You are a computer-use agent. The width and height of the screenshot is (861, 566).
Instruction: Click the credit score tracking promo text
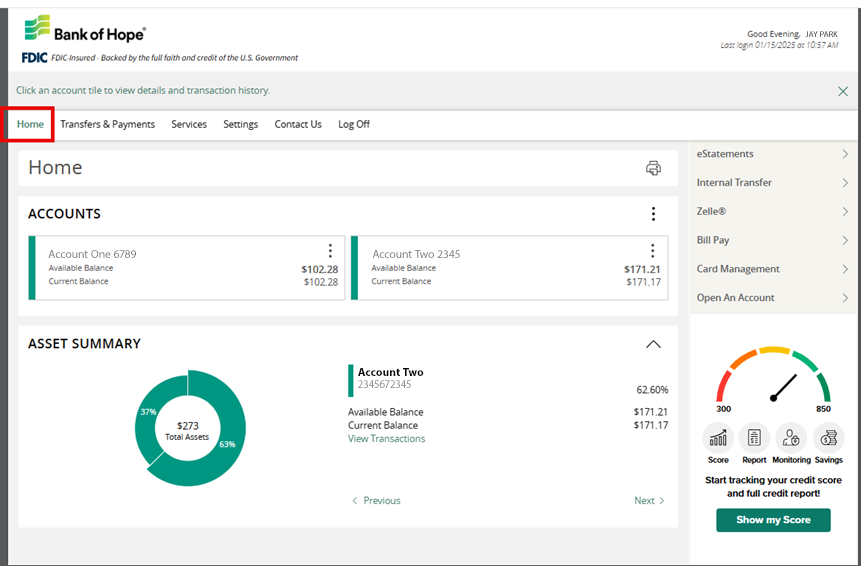tap(773, 486)
